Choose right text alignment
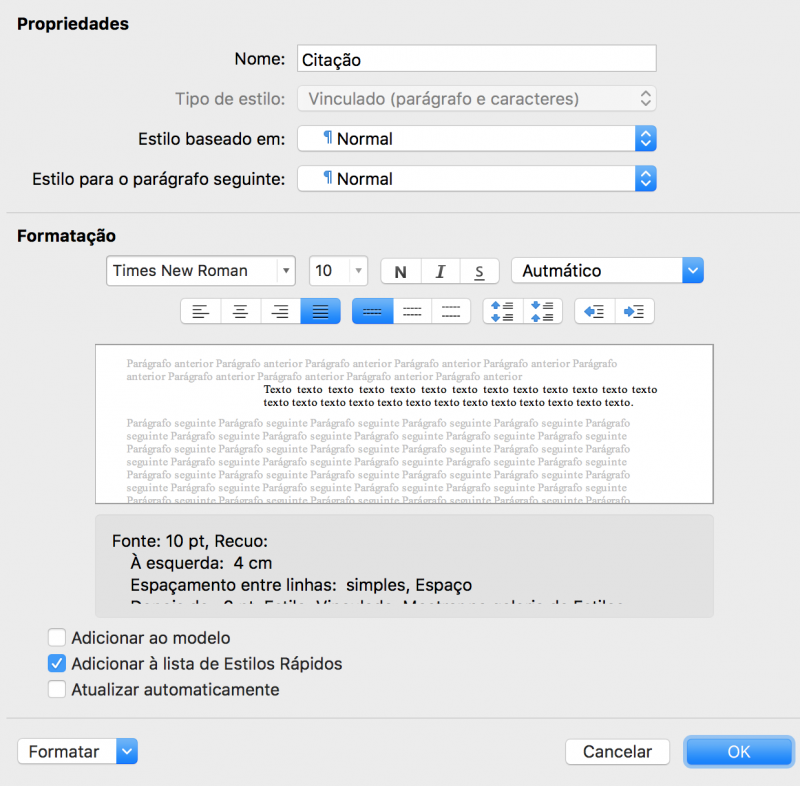This screenshot has width=800, height=786. coord(281,311)
